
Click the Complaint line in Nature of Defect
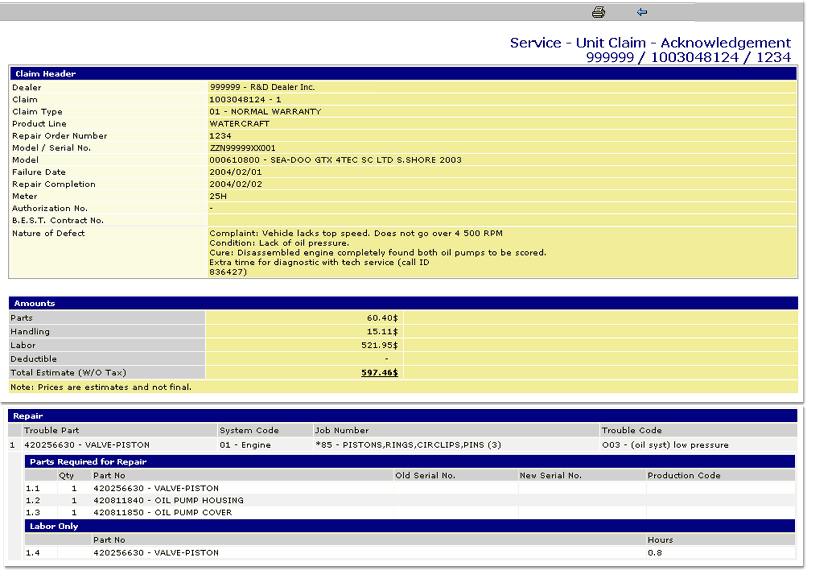pyautogui.click(x=356, y=233)
